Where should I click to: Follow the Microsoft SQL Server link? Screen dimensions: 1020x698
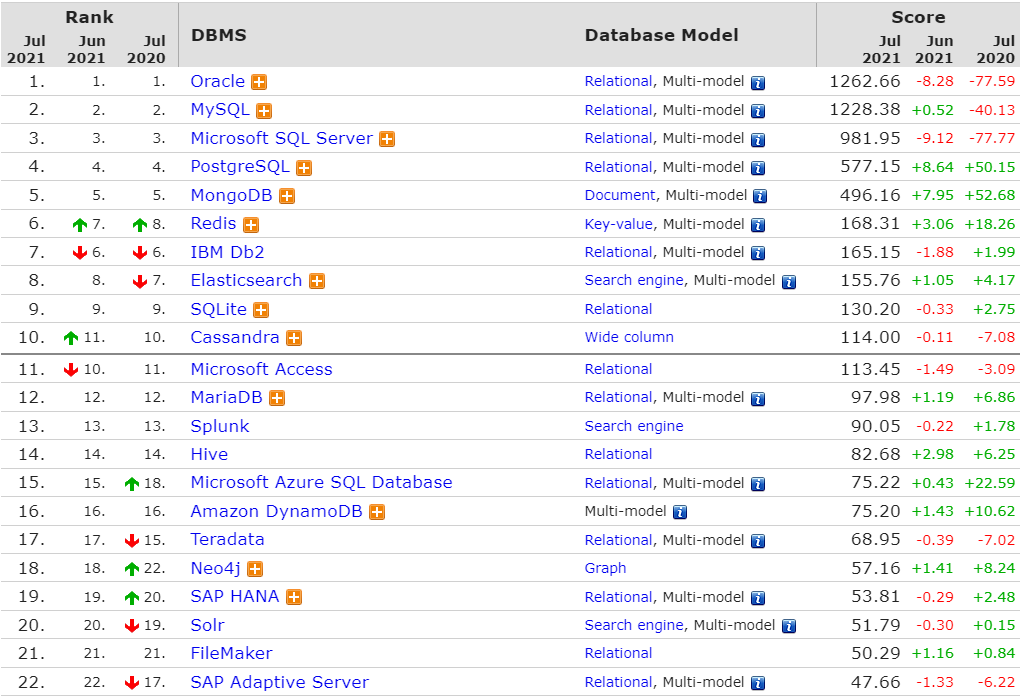[x=282, y=138]
